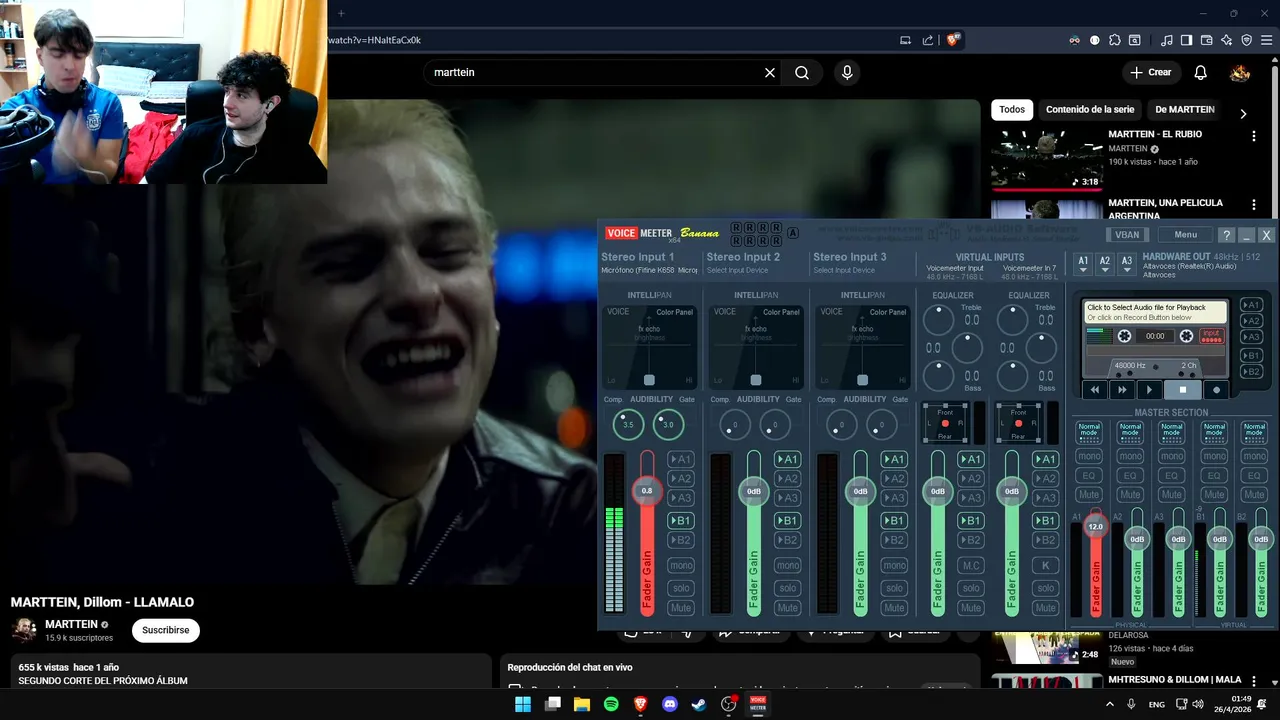Open the YouTube account avatar menu
The width and height of the screenshot is (1280, 720).
1240,72
